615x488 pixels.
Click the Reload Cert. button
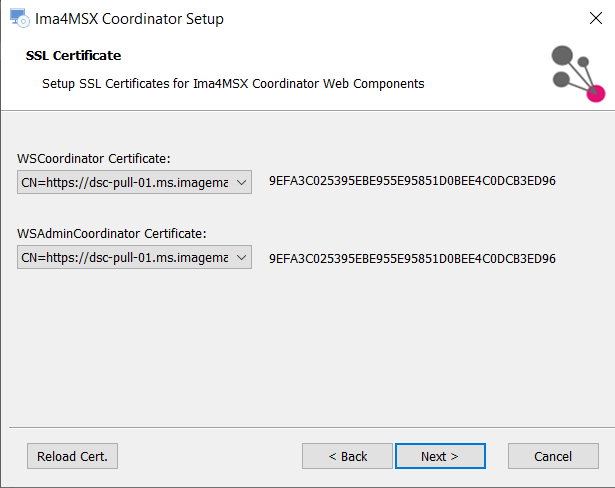[x=72, y=456]
